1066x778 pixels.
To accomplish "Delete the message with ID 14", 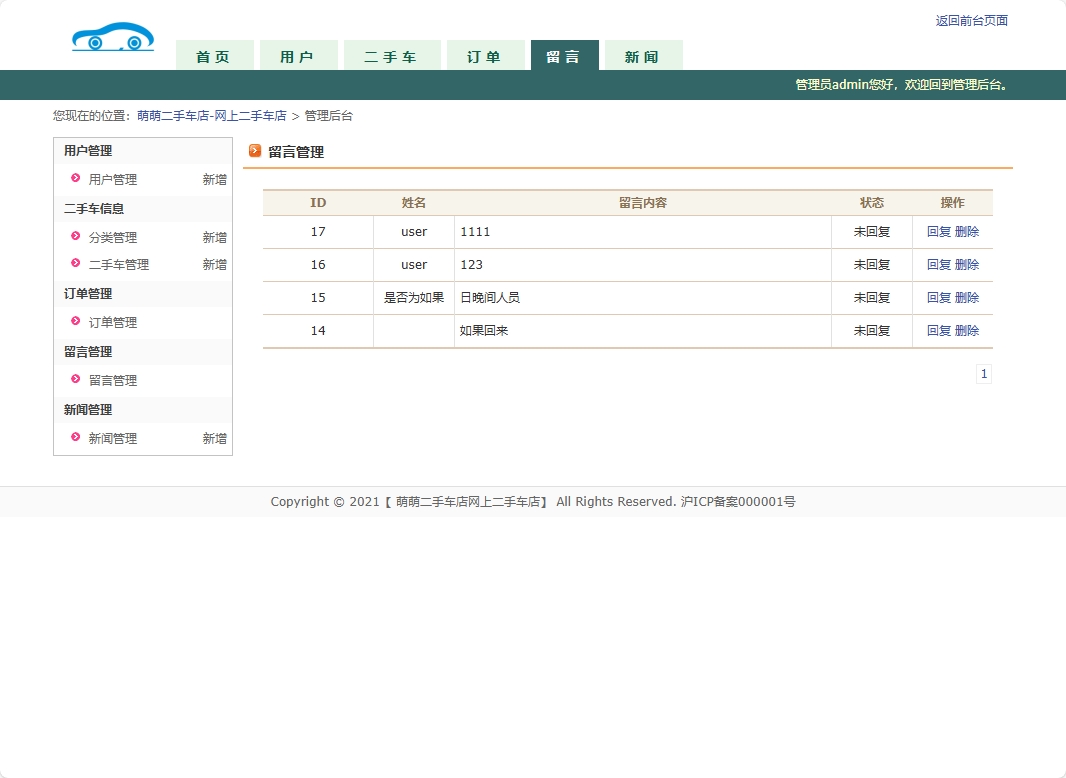I will (967, 331).
